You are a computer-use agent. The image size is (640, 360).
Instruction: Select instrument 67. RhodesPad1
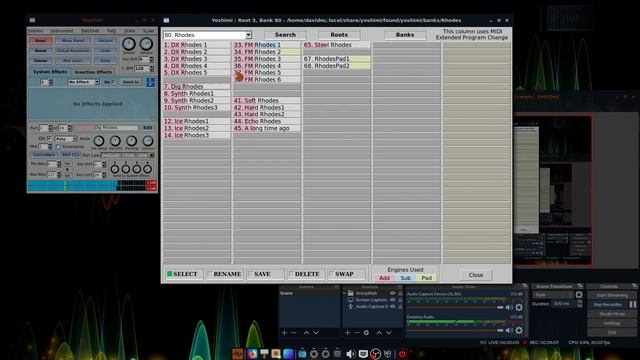coord(337,59)
